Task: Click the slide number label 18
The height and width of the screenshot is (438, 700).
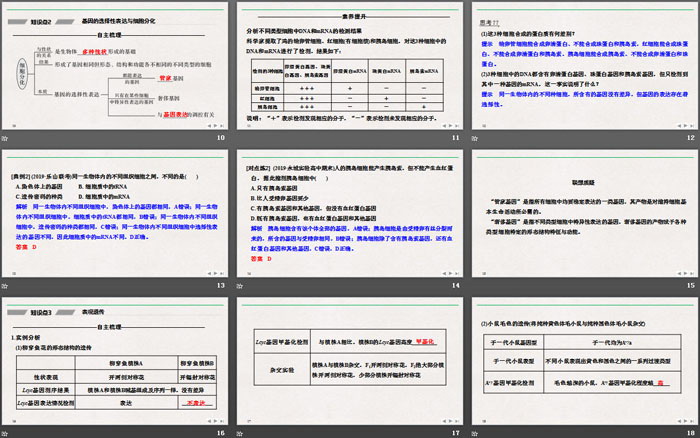Action: click(x=691, y=433)
